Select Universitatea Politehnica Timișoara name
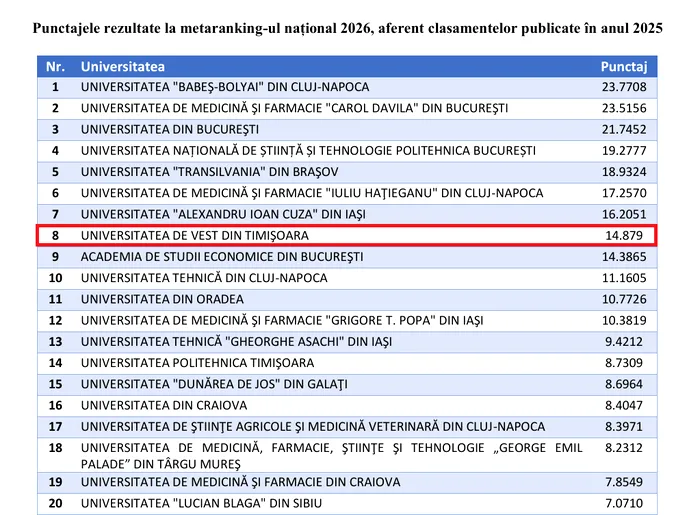This screenshot has height=515, width=700. click(x=197, y=363)
